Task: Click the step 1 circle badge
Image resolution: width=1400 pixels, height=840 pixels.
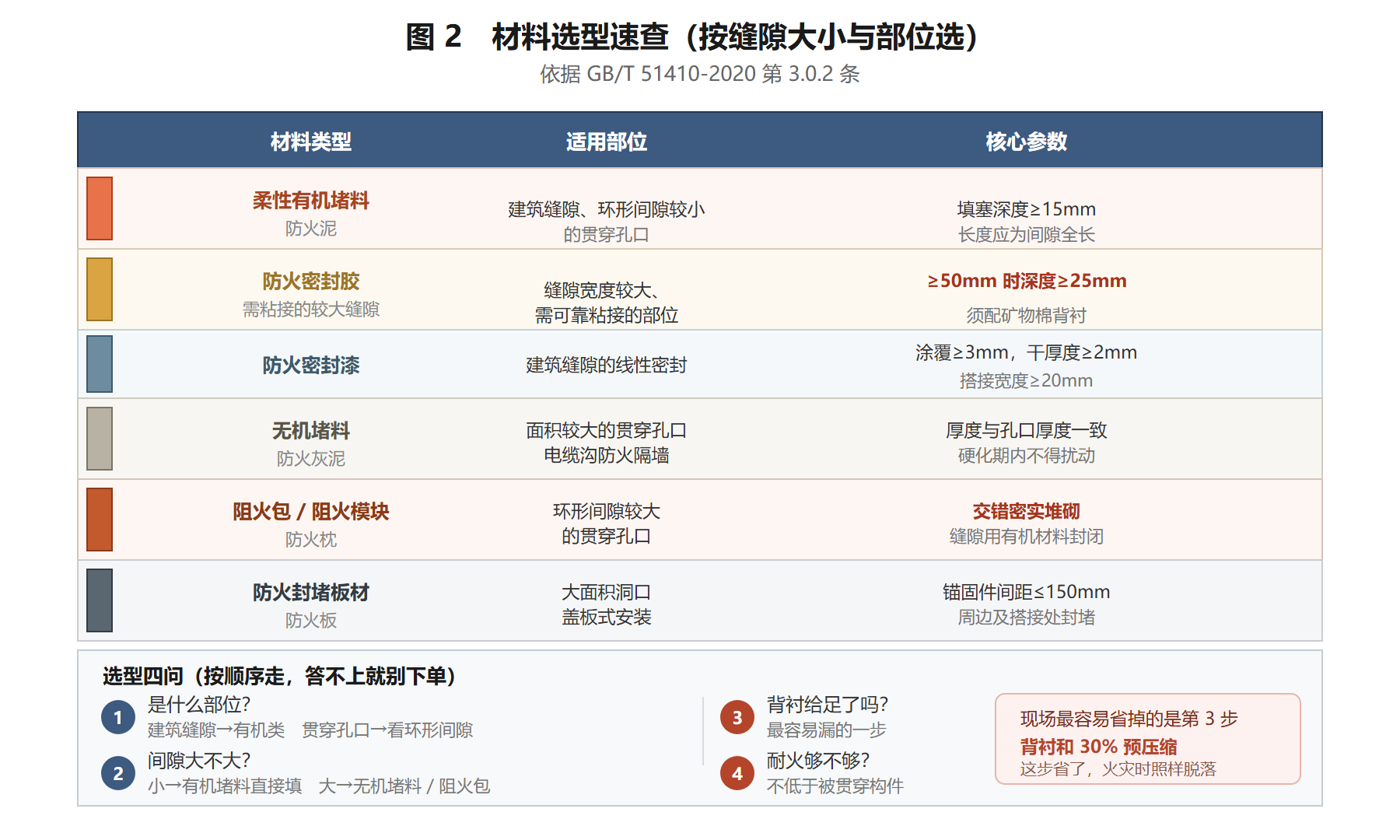Action: click(x=118, y=717)
